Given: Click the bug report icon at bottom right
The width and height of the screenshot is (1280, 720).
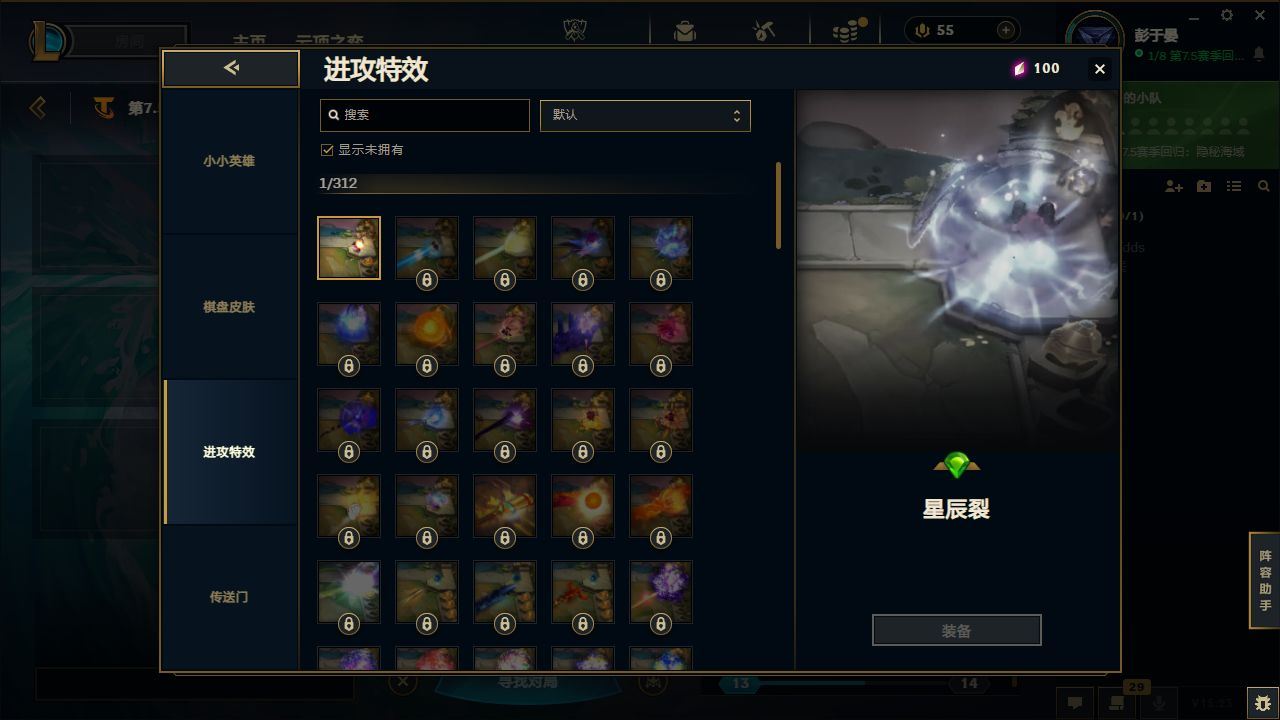Looking at the screenshot, I should tap(1262, 703).
